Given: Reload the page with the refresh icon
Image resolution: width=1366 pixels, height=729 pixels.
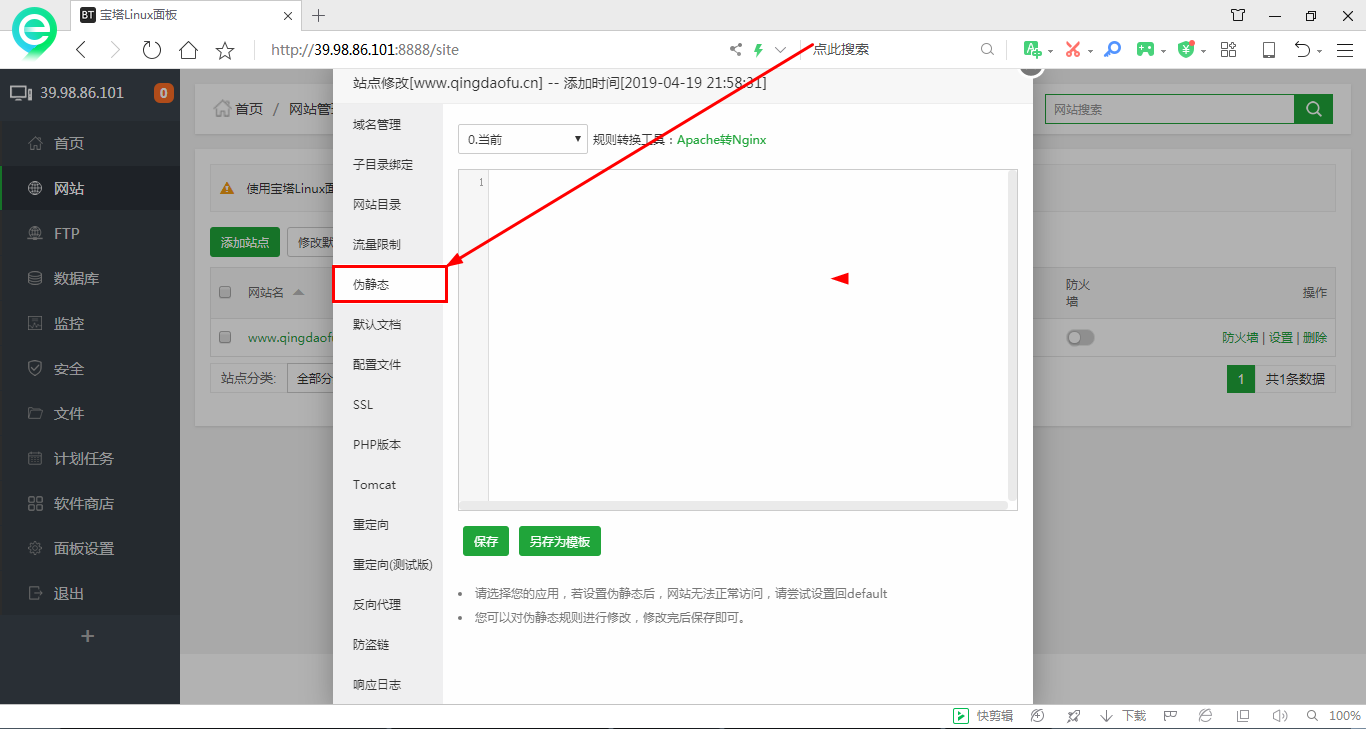Looking at the screenshot, I should click(x=151, y=49).
